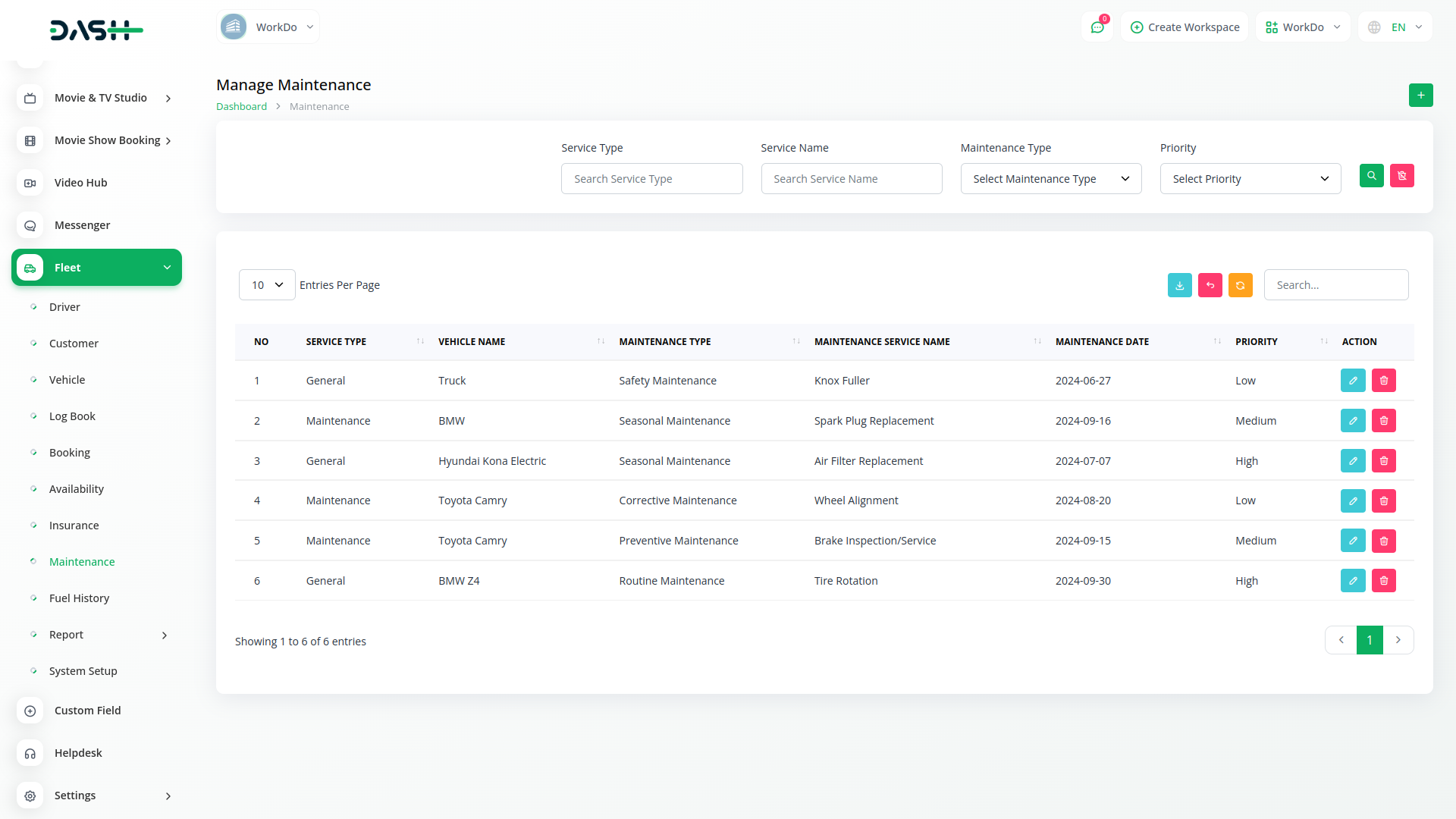Edit the Truck maintenance row

tap(1352, 381)
